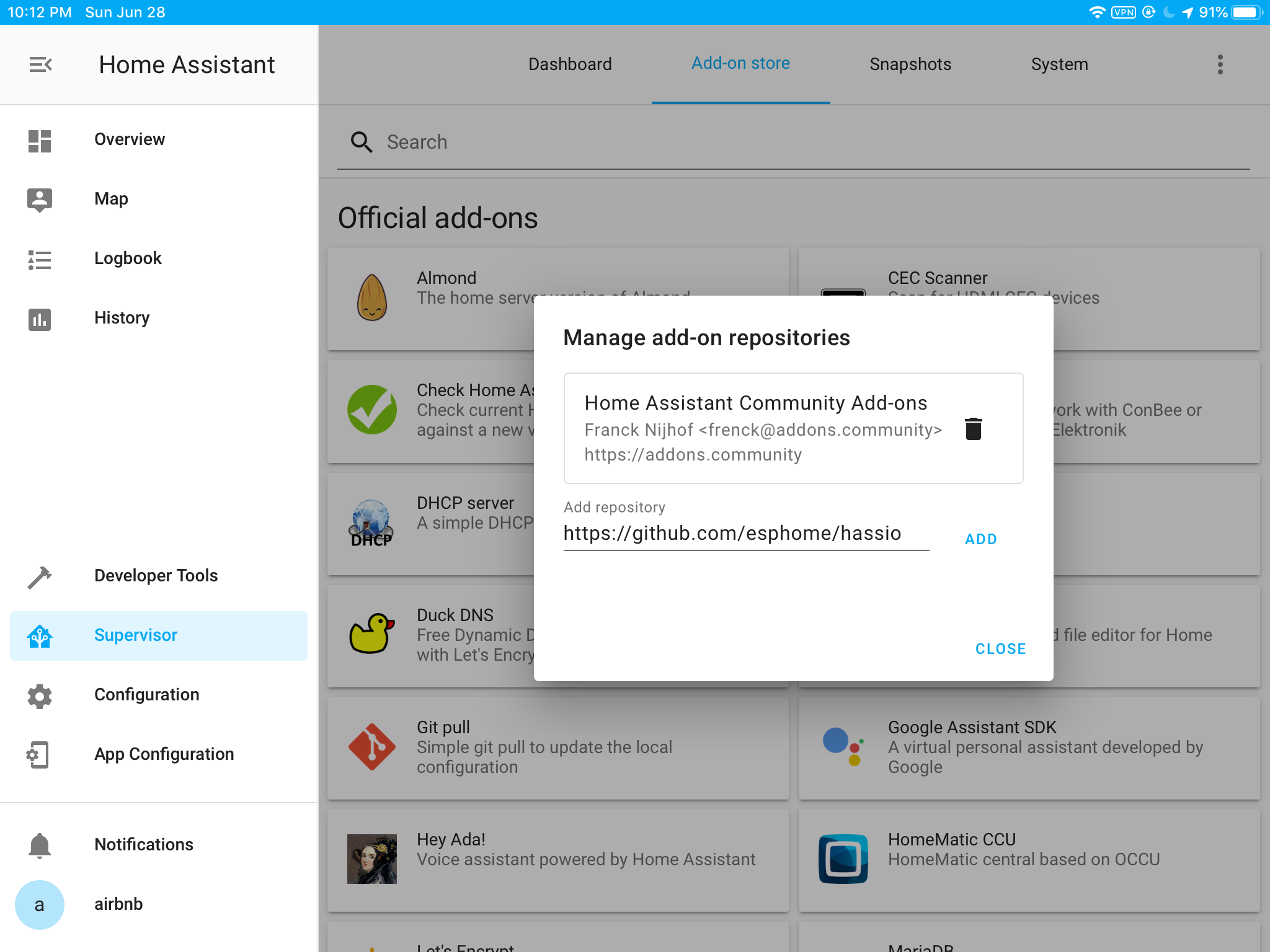Click the Home Assistant Community Add-ons title
This screenshot has width=1270, height=952.
coord(756,403)
